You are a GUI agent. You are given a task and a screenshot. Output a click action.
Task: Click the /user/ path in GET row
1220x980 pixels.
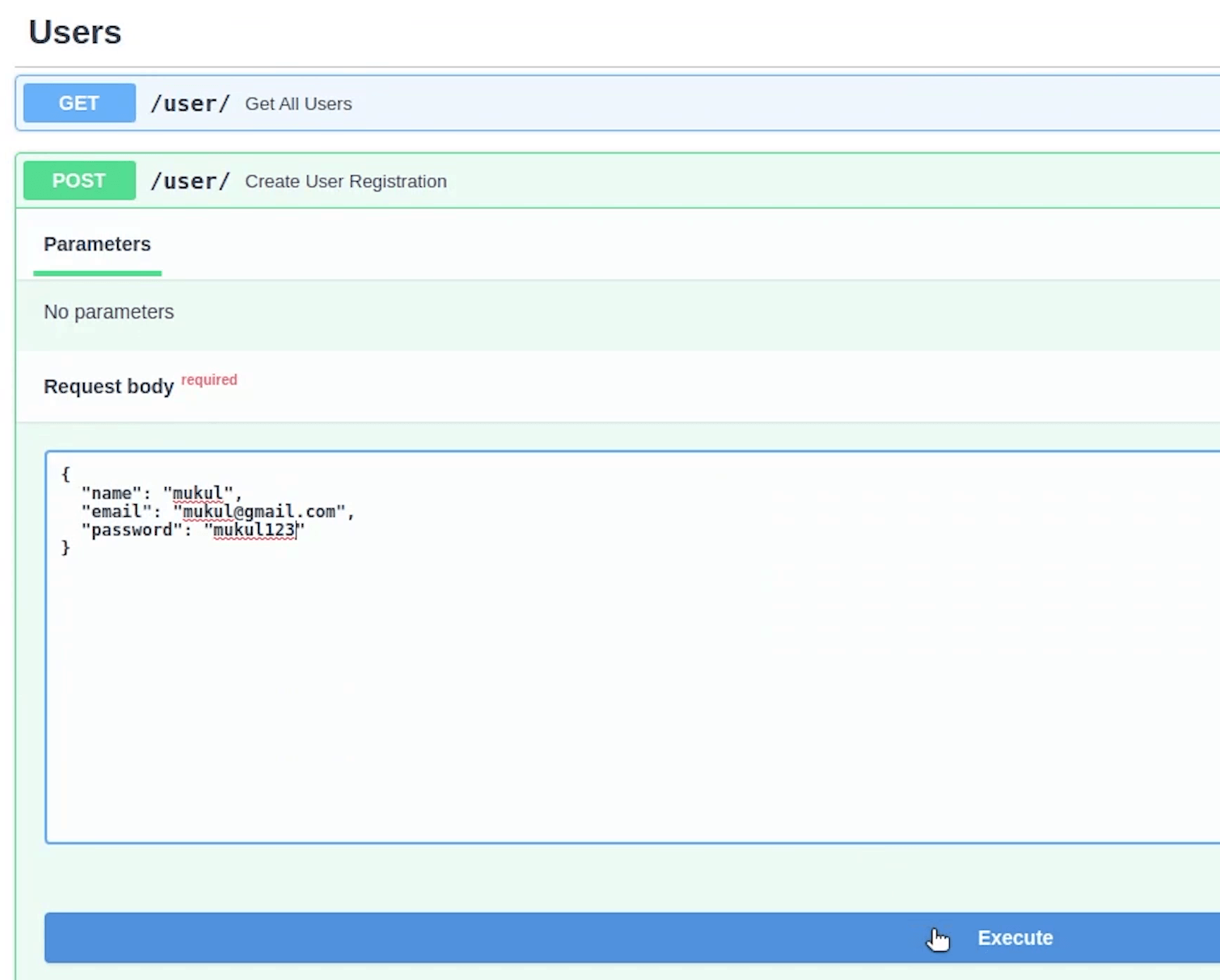(x=190, y=104)
